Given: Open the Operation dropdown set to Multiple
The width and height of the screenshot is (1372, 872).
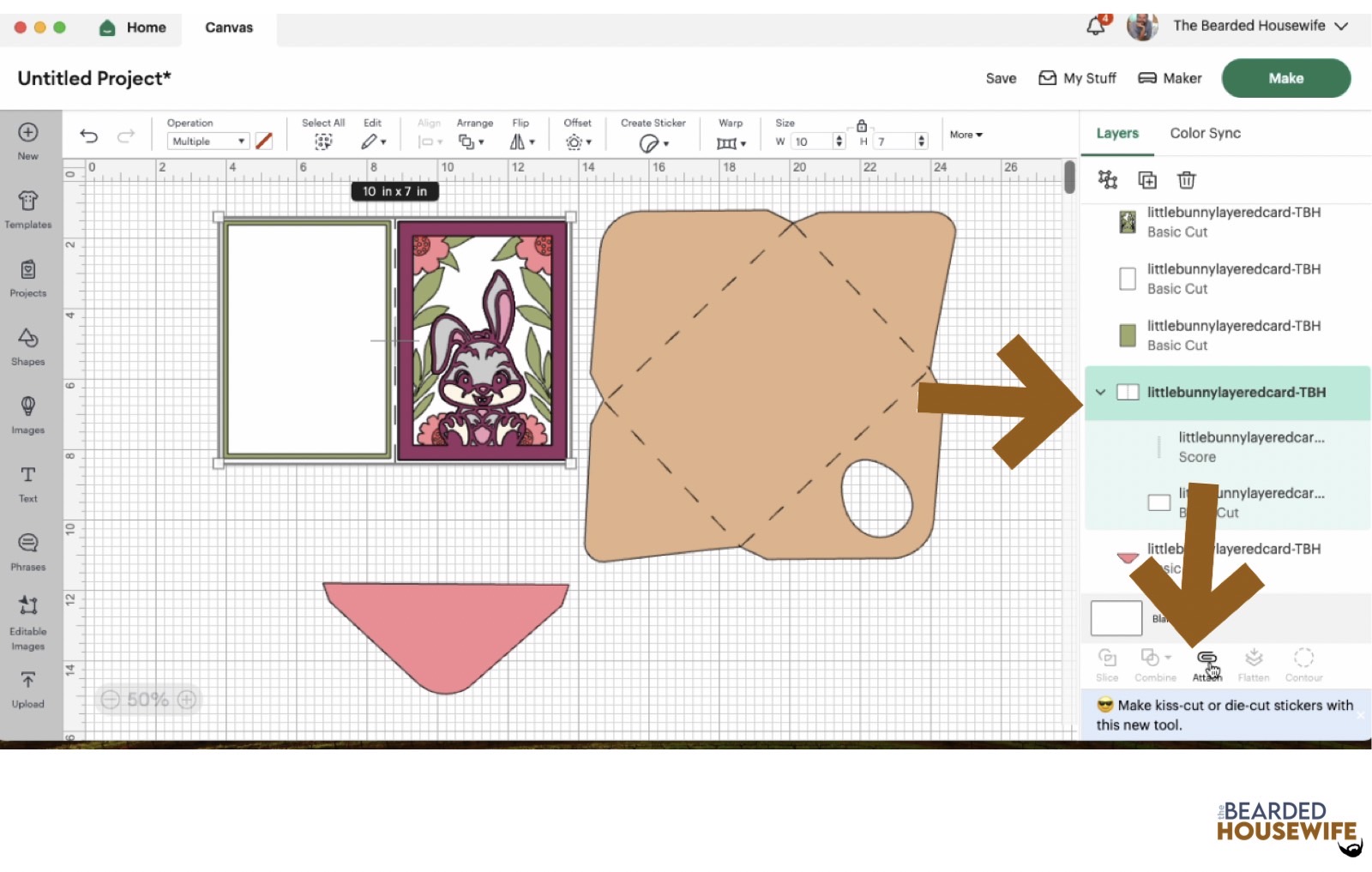Looking at the screenshot, I should coord(208,141).
